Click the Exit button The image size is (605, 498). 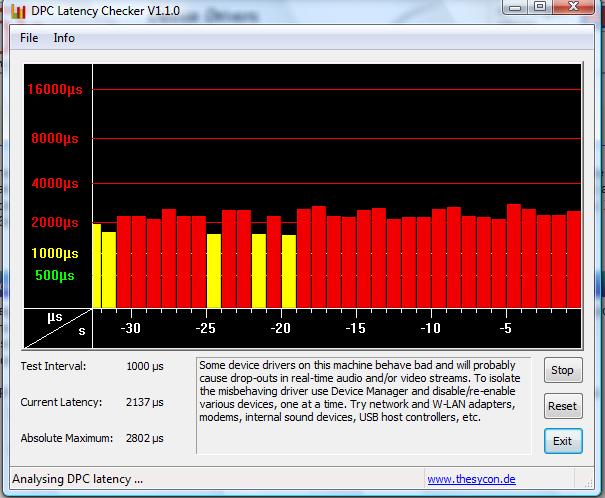tap(563, 441)
